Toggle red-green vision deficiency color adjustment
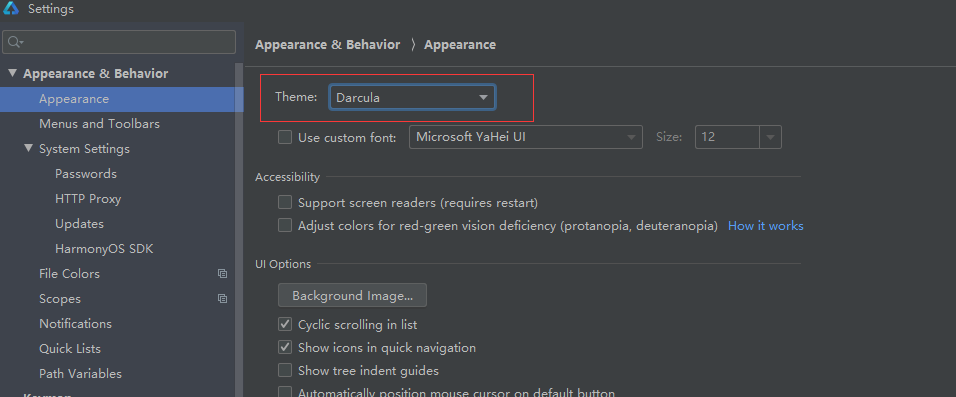Screen dimensions: 956x397 click(x=285, y=226)
